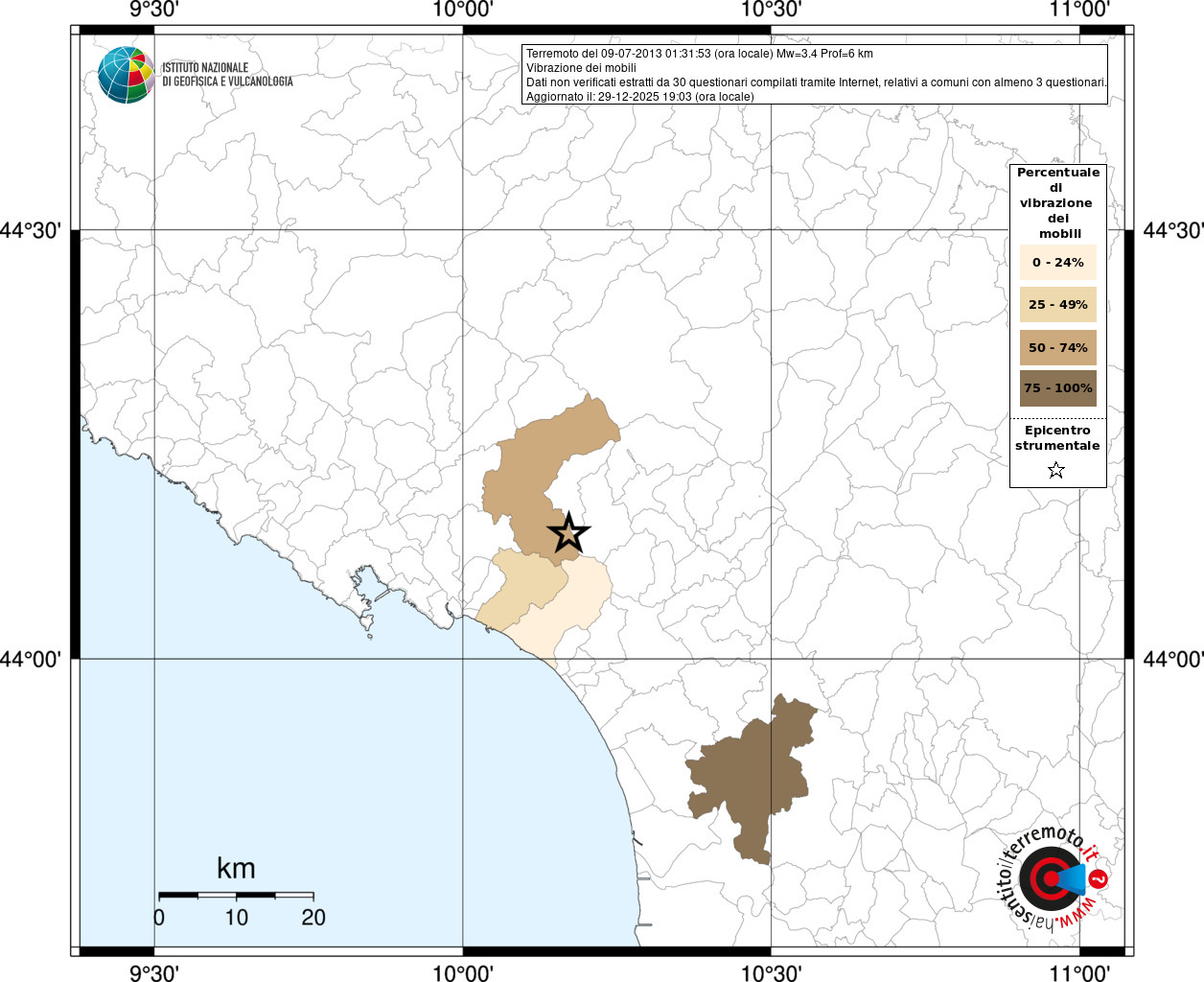Click 'Percentuale di vibrazione dei mobili' legend title
The image size is (1204, 982).
tap(1057, 203)
